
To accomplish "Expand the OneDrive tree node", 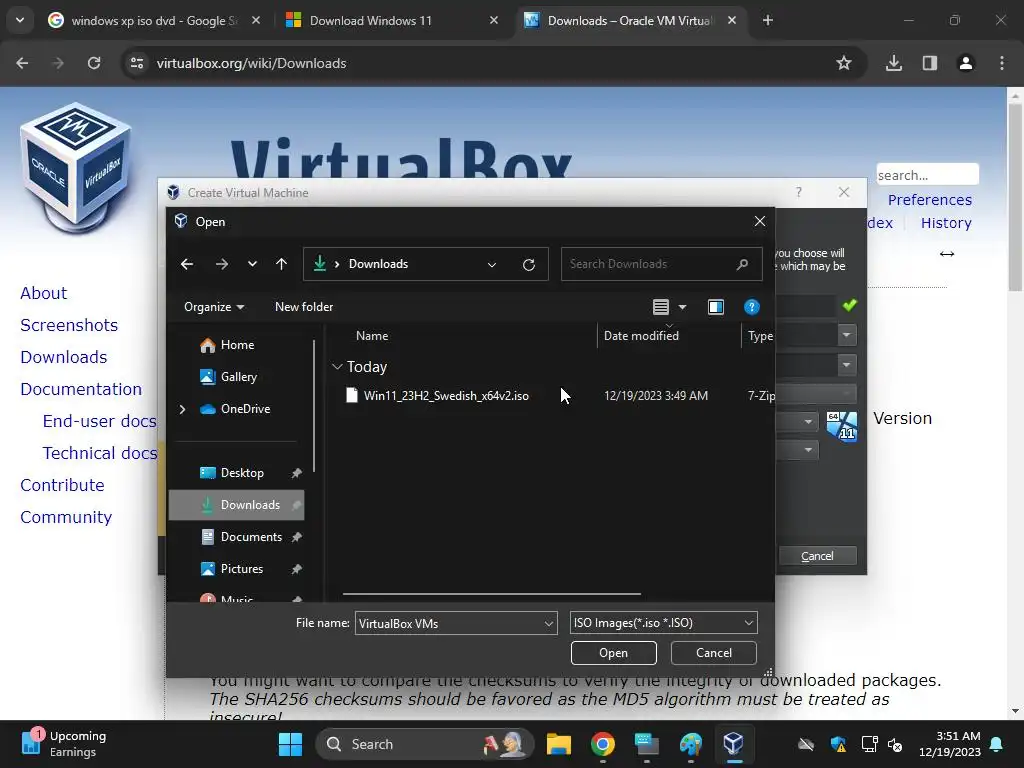I will tap(182, 409).
